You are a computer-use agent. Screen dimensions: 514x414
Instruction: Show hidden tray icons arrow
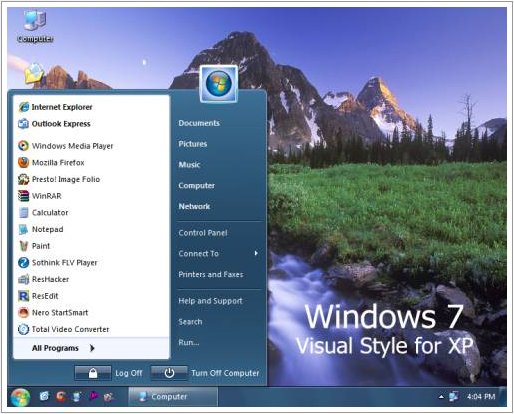tap(441, 397)
